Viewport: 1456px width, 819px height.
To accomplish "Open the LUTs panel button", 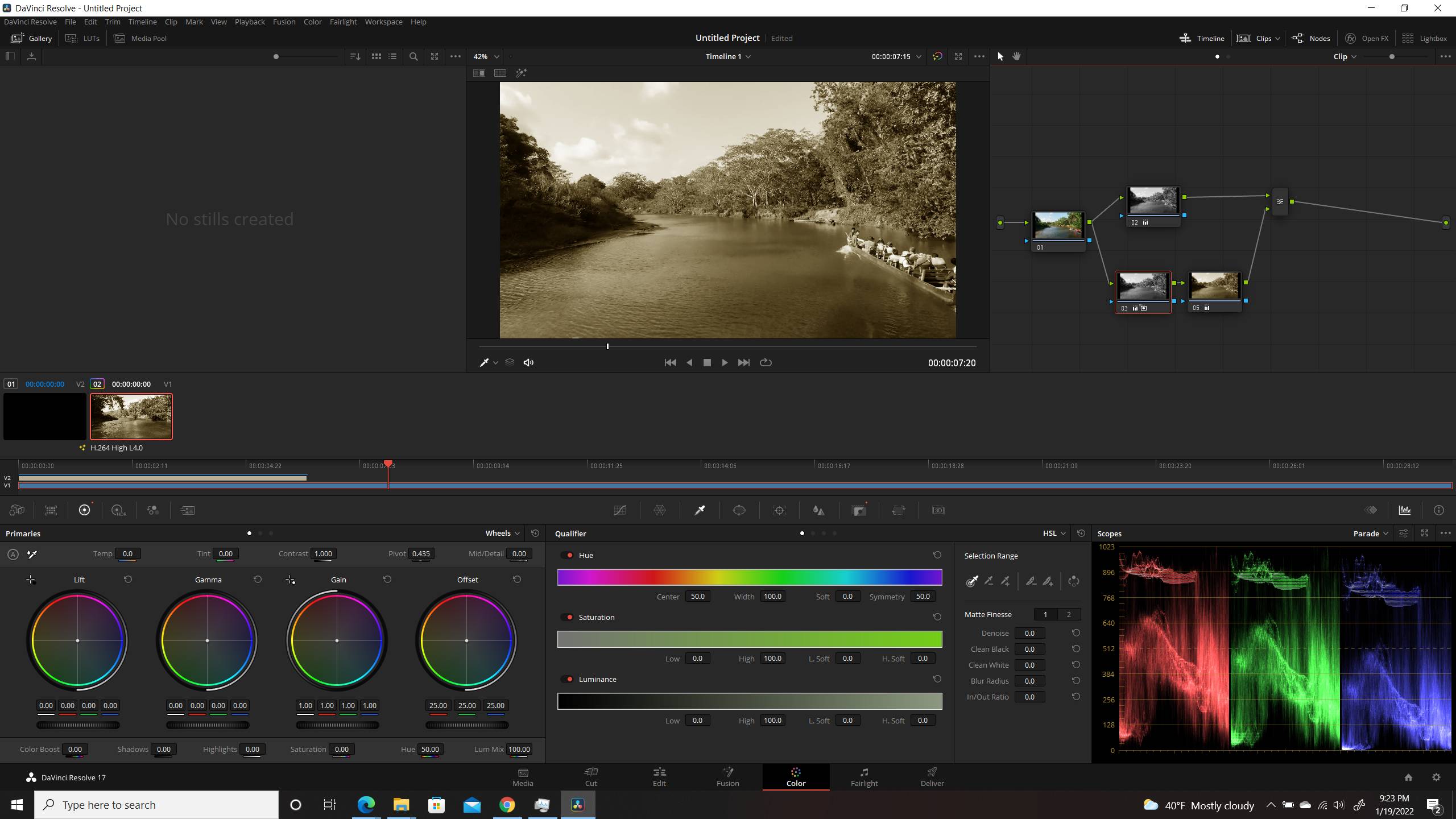I will (x=82, y=38).
